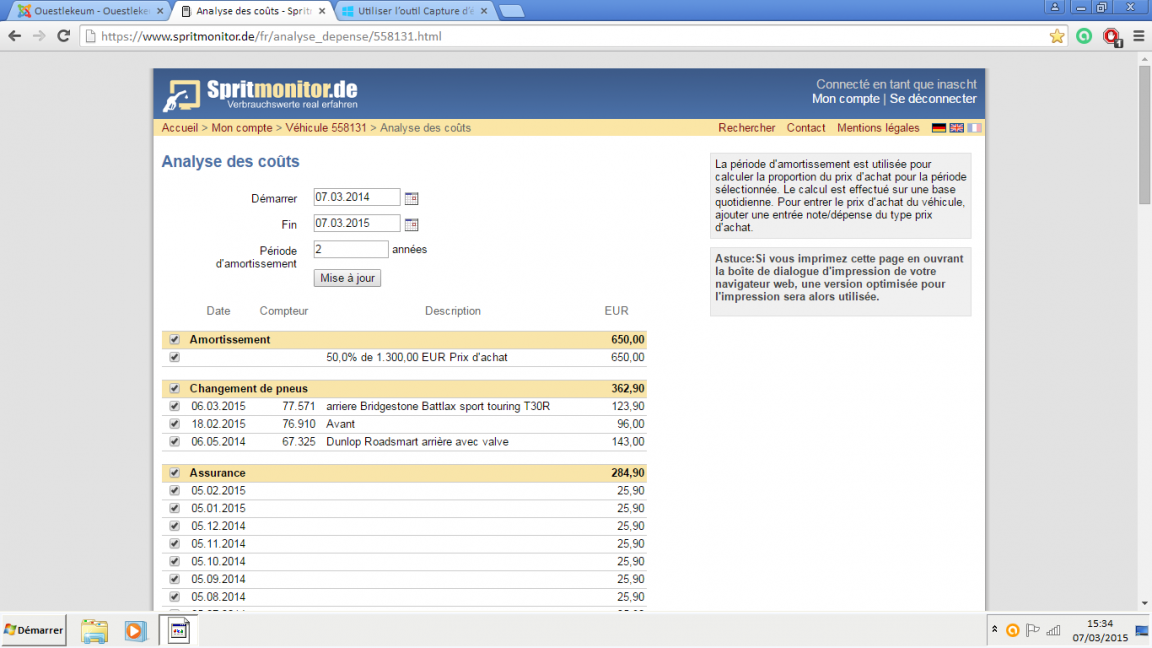
Task: Open the calendar picker beside Fin date
Action: 411,224
